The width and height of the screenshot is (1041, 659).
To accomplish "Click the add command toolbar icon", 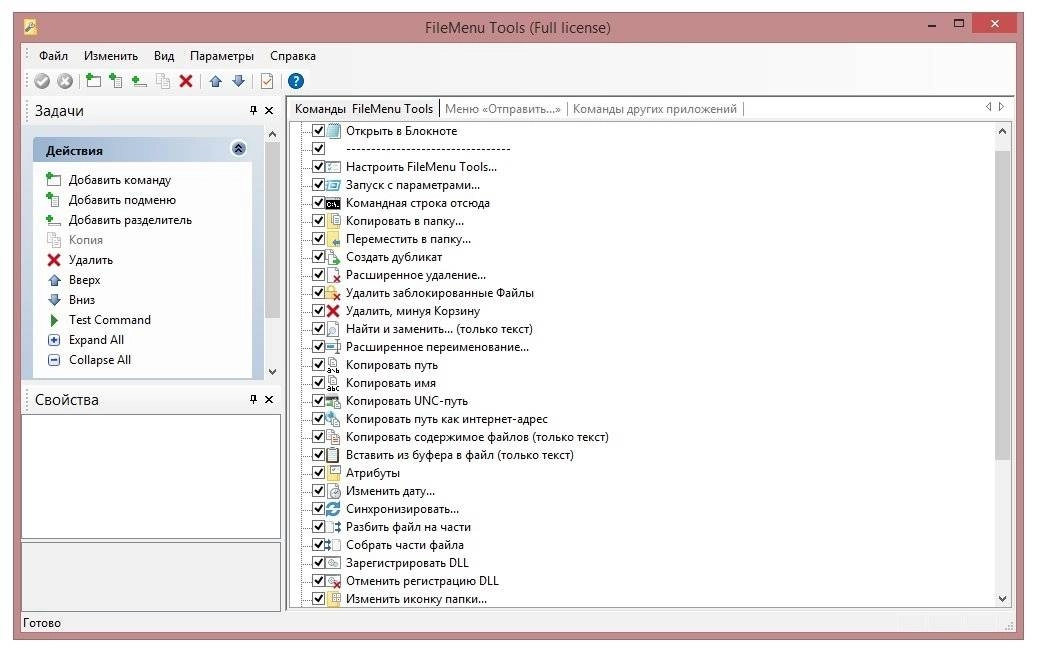I will (94, 81).
